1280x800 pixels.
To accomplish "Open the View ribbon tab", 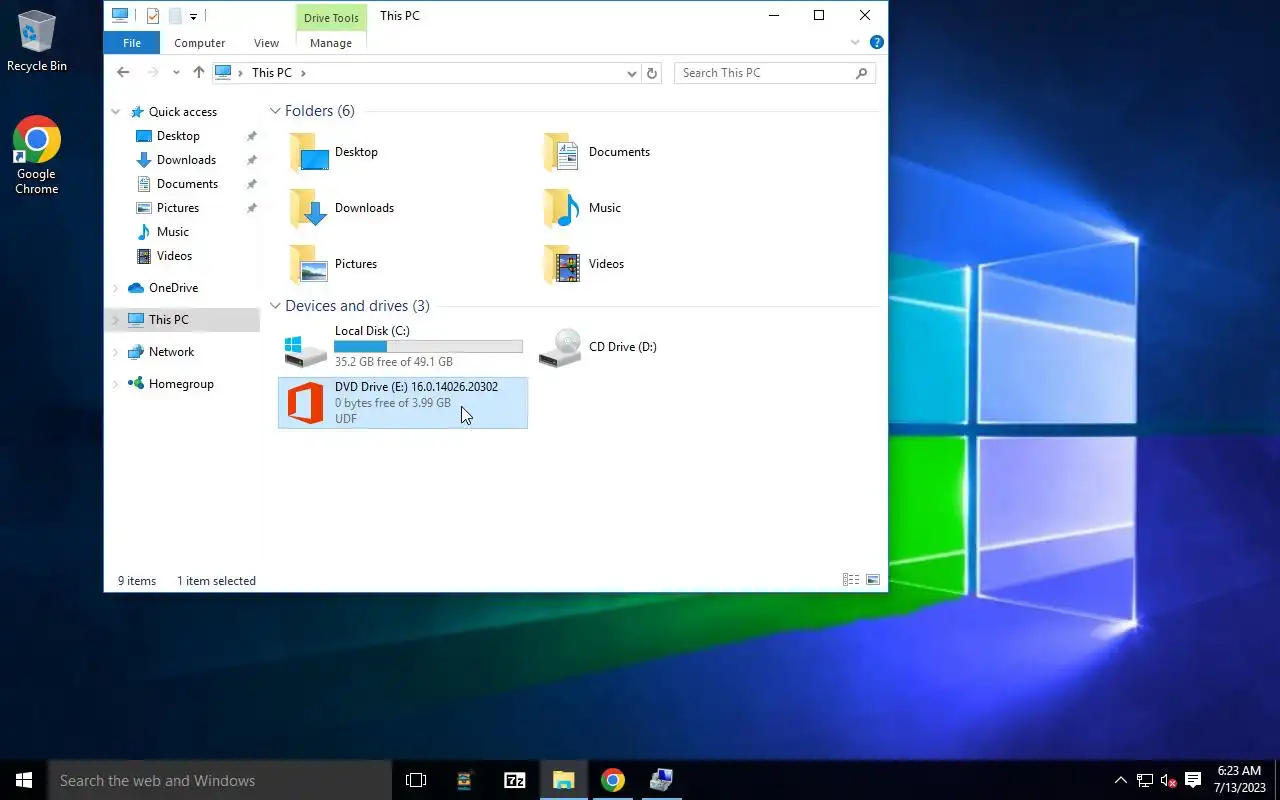I will 266,43.
